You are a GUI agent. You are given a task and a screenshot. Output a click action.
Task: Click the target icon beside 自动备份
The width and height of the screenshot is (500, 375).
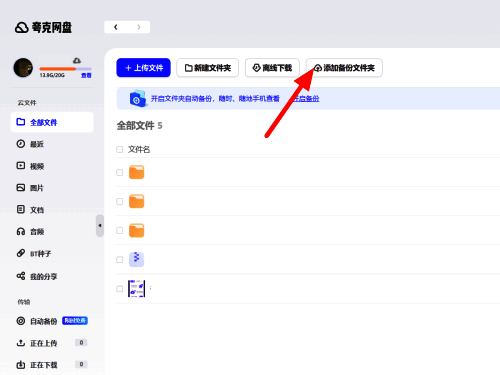pos(21,321)
